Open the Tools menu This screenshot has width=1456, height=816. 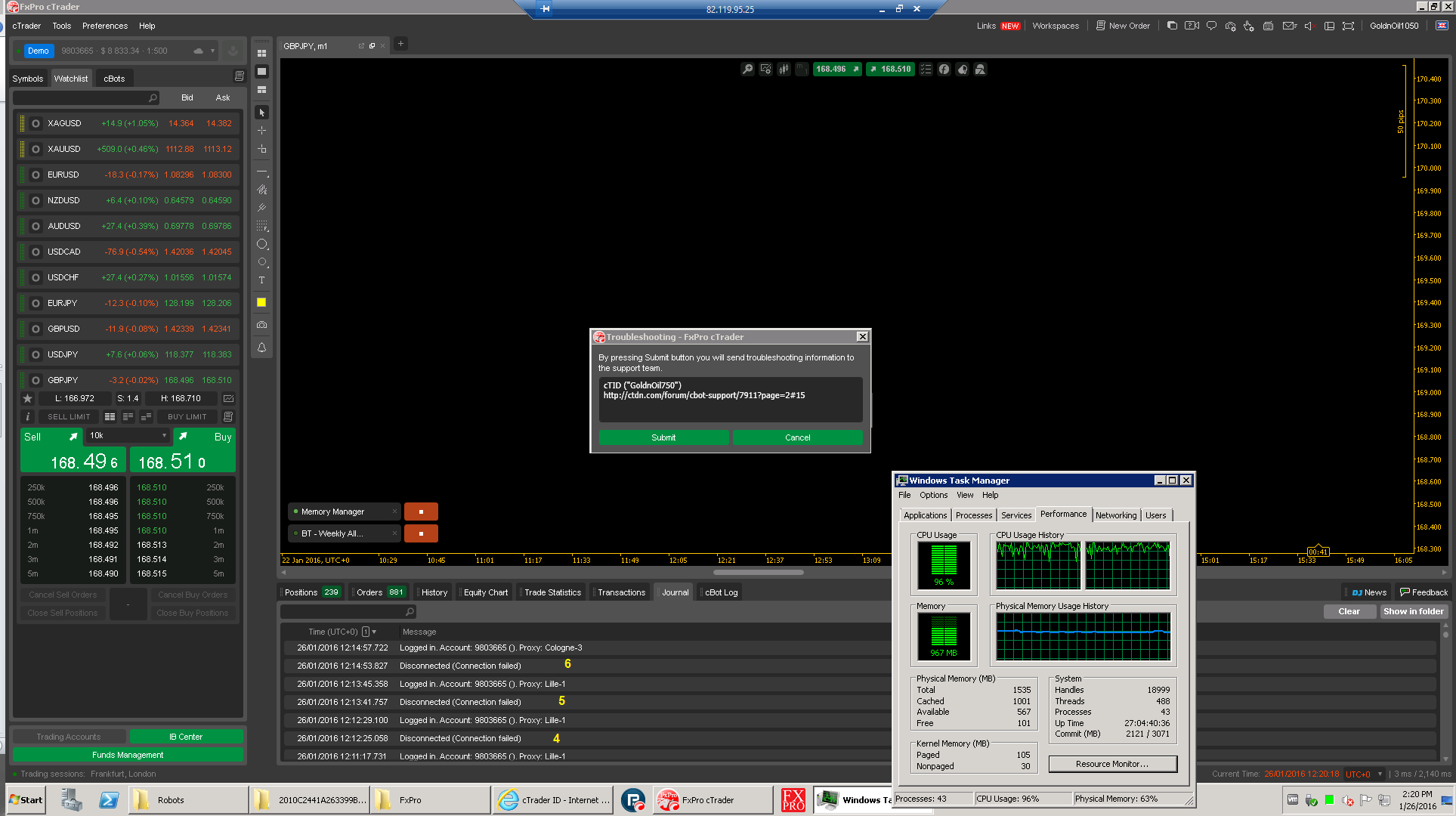click(62, 26)
